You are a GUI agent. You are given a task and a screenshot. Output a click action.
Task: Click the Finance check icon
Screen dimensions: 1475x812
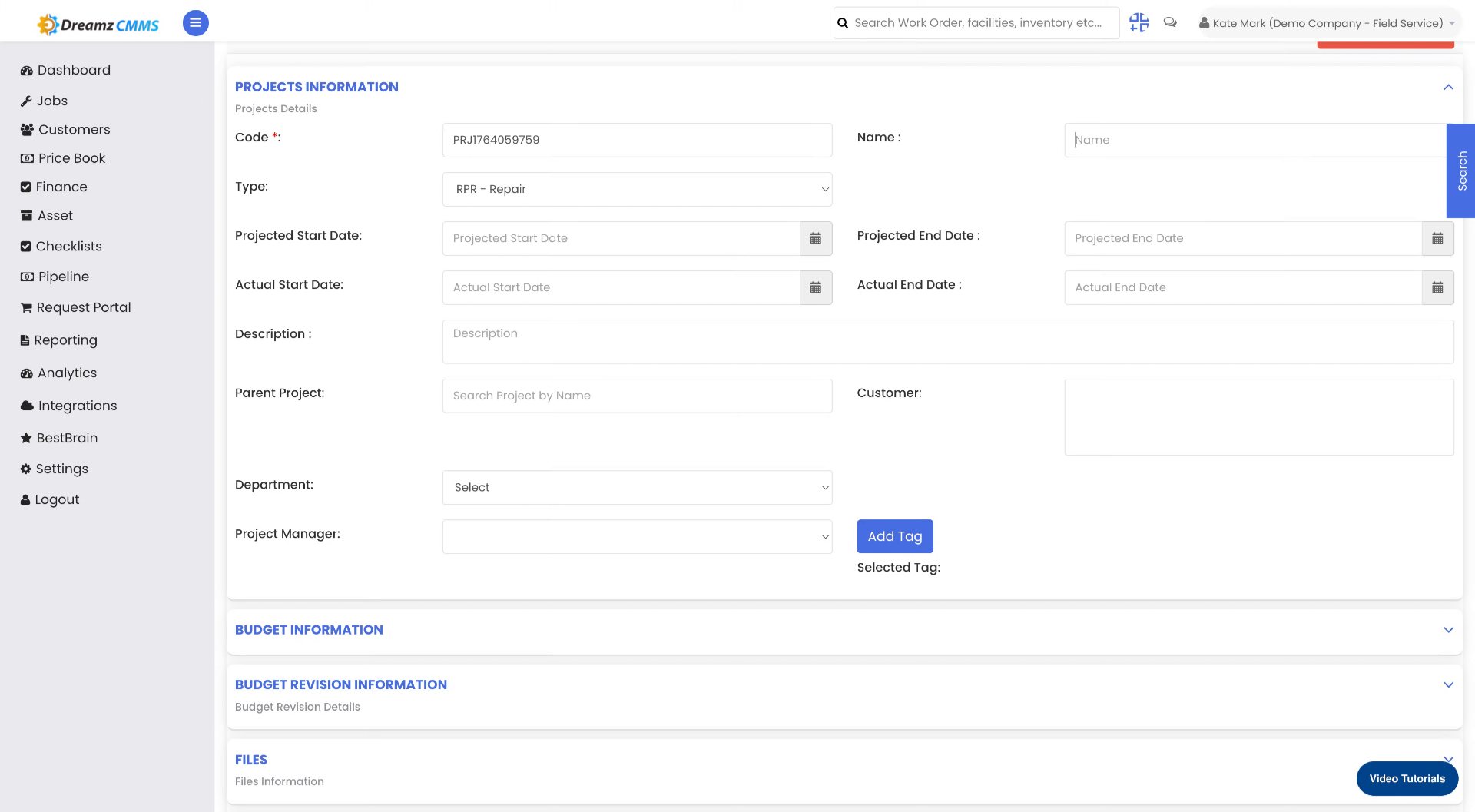click(x=26, y=187)
